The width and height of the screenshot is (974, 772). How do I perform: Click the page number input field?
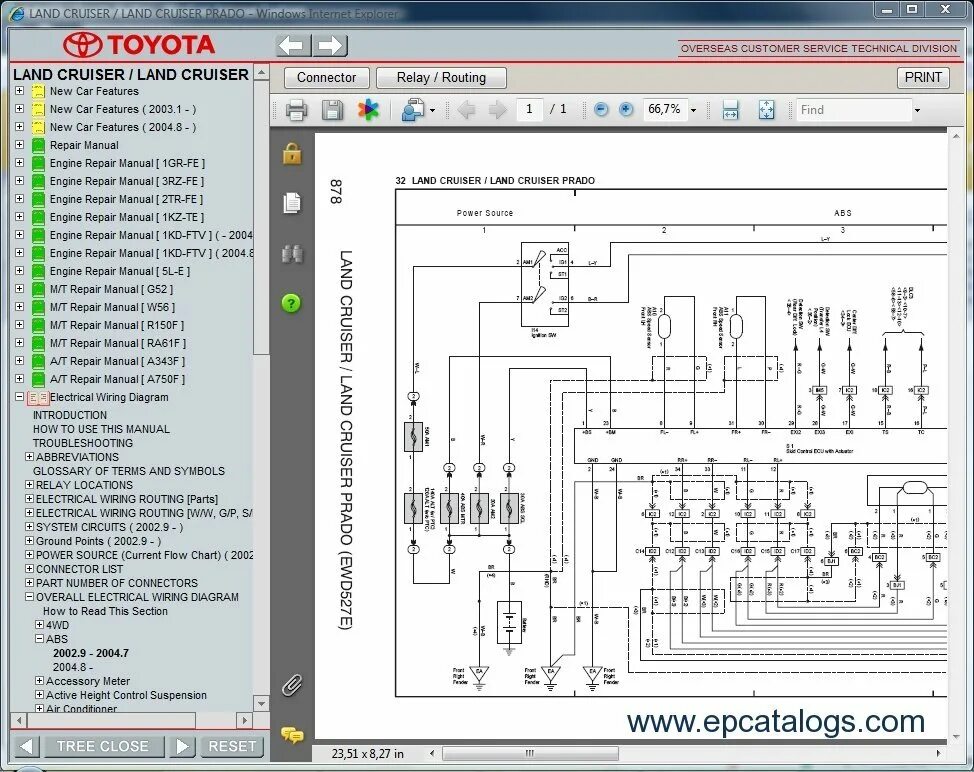pos(529,109)
